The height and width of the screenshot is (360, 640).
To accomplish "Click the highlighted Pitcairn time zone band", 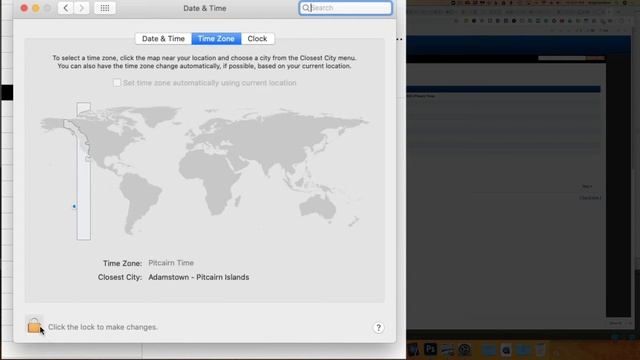I will point(84,171).
